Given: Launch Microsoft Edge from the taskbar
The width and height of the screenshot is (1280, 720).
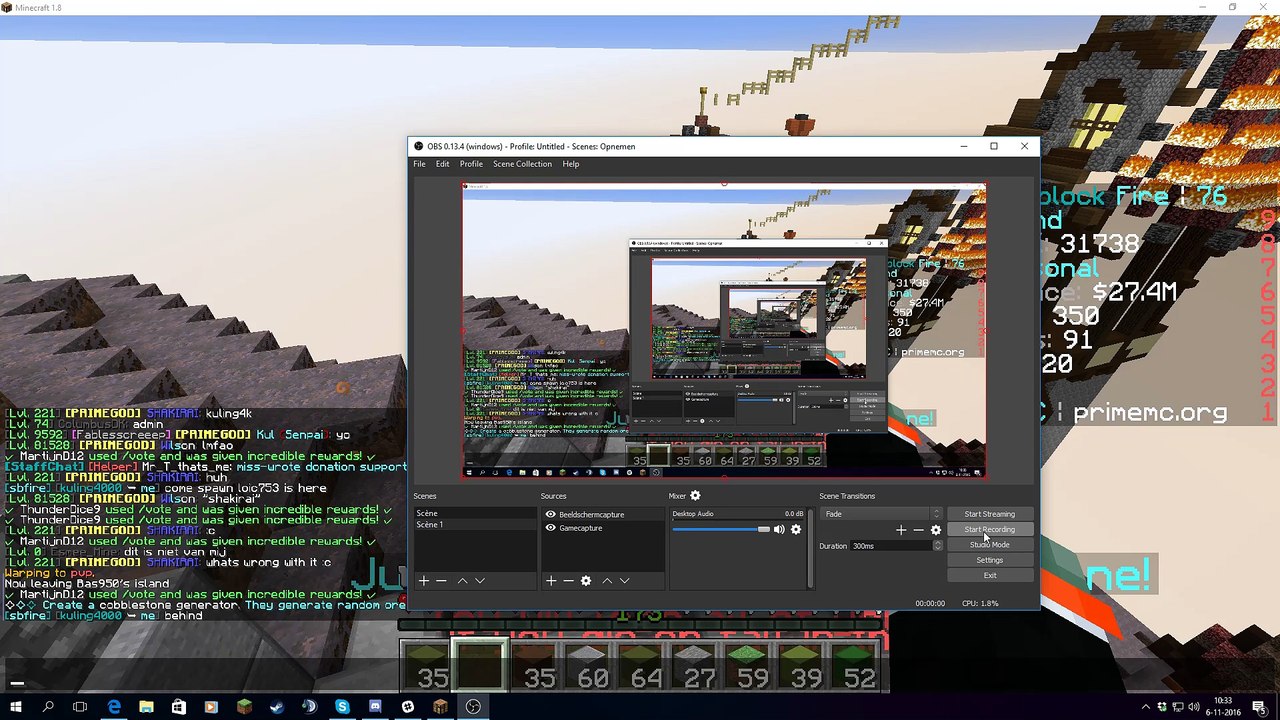Looking at the screenshot, I should point(114,707).
